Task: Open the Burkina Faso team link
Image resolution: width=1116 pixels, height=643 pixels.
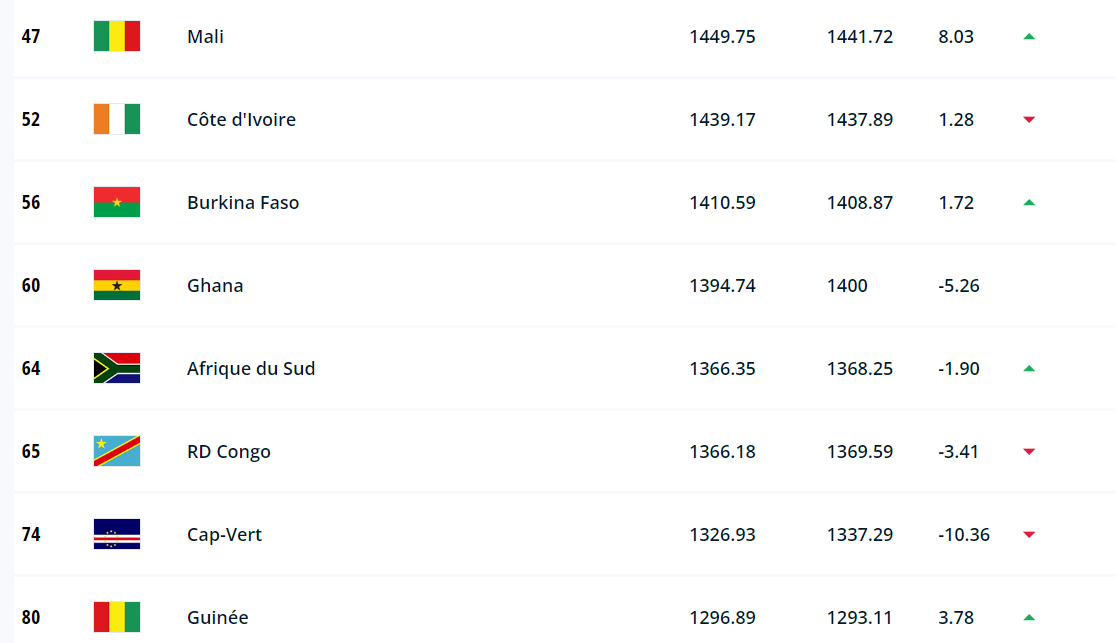Action: coord(243,203)
